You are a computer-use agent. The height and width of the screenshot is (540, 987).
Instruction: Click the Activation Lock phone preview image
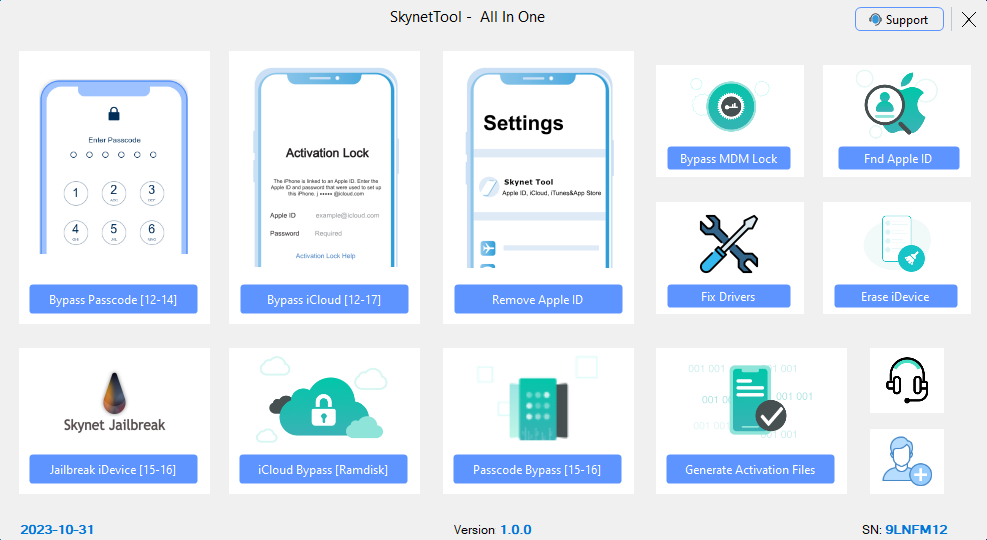point(326,170)
